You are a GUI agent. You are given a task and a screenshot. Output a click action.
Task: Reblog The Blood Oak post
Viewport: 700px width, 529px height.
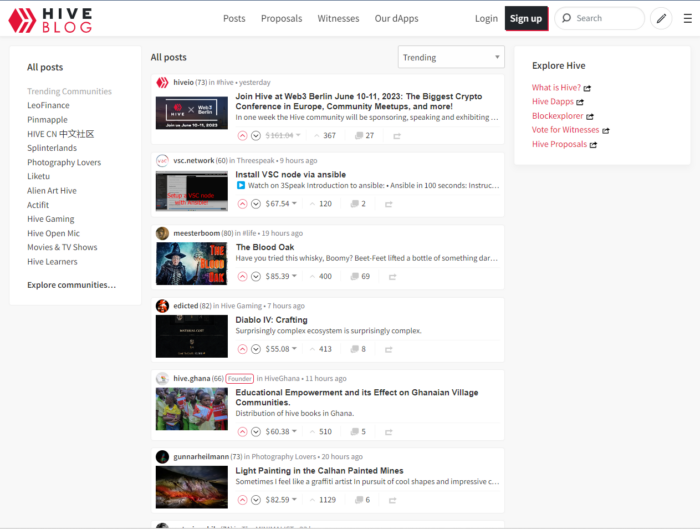392,277
